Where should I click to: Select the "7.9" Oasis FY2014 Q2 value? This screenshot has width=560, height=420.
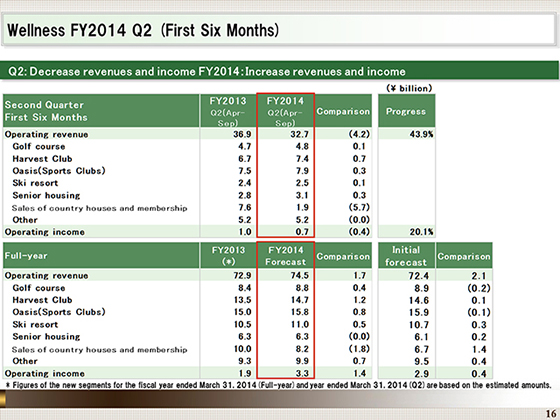pyautogui.click(x=302, y=171)
